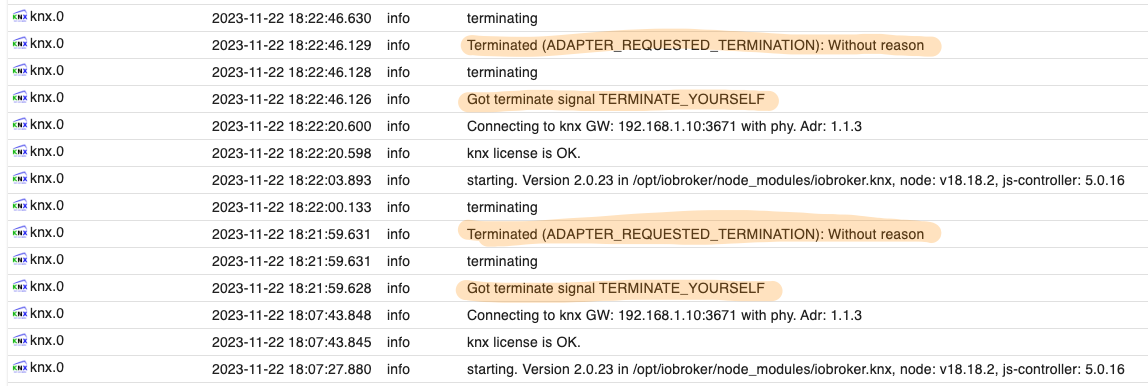Click the KNX icon on the 18:22:20.600 row
The width and height of the screenshot is (1148, 386).
click(x=20, y=125)
